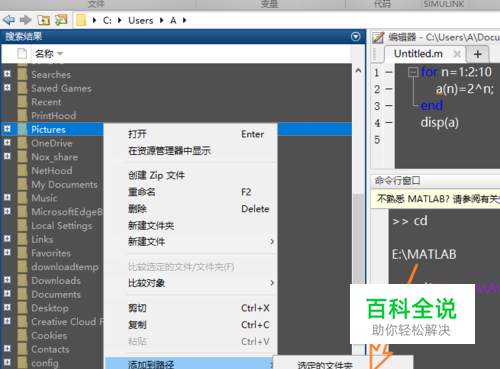The height and width of the screenshot is (369, 500).
Task: Go up one folder level icon
Action: pos(43,20)
